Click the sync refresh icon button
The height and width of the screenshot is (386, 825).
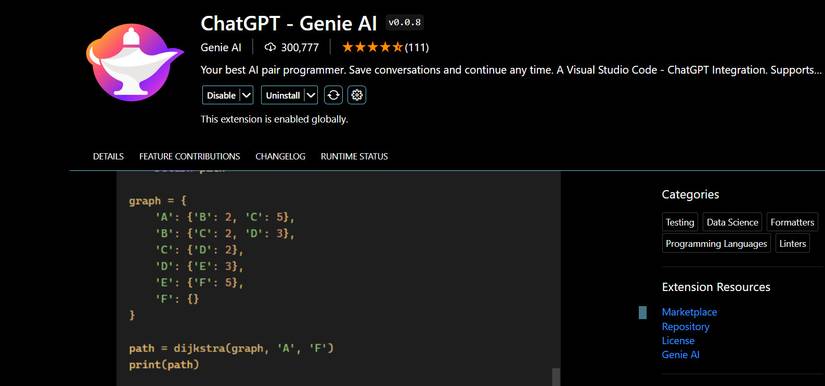[333, 95]
